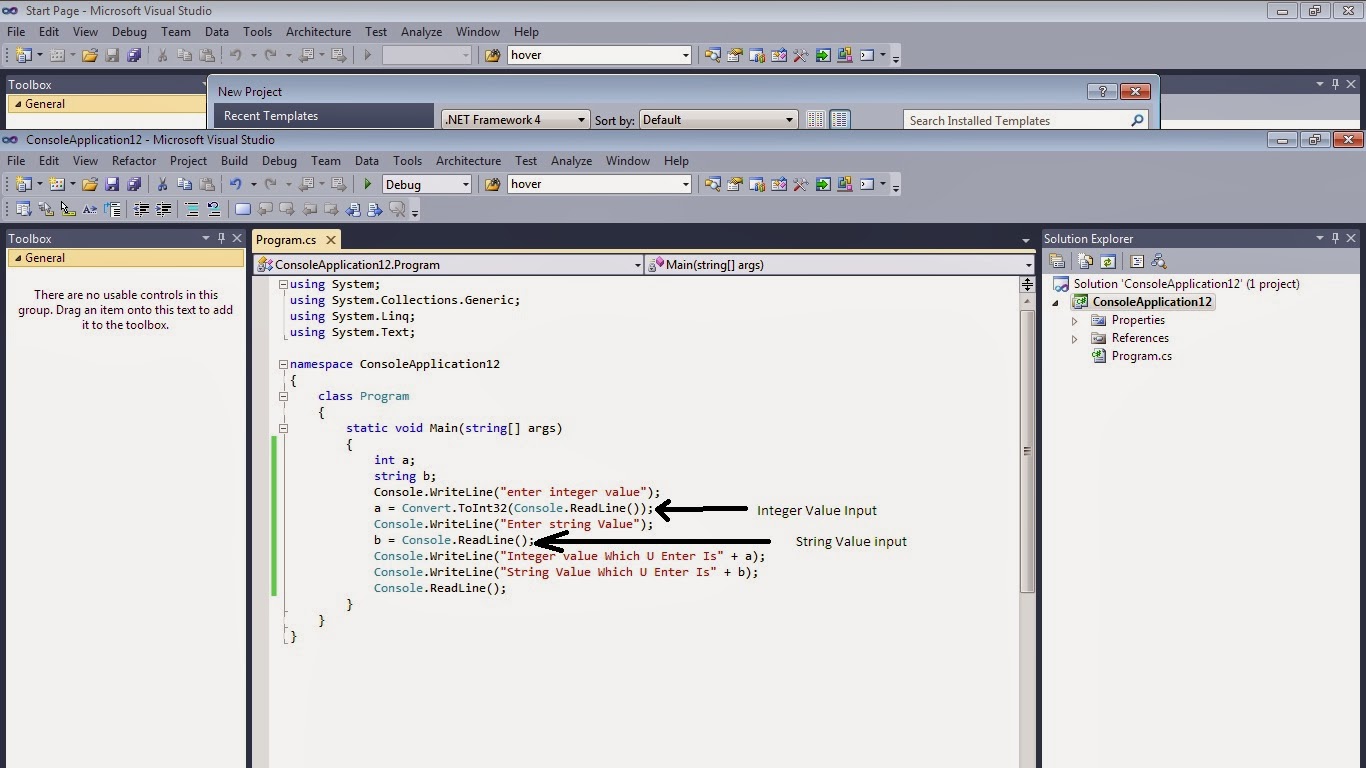Pin Solution Explorer panel with auto-hide pin
This screenshot has width=1366, height=768.
[x=1335, y=238]
